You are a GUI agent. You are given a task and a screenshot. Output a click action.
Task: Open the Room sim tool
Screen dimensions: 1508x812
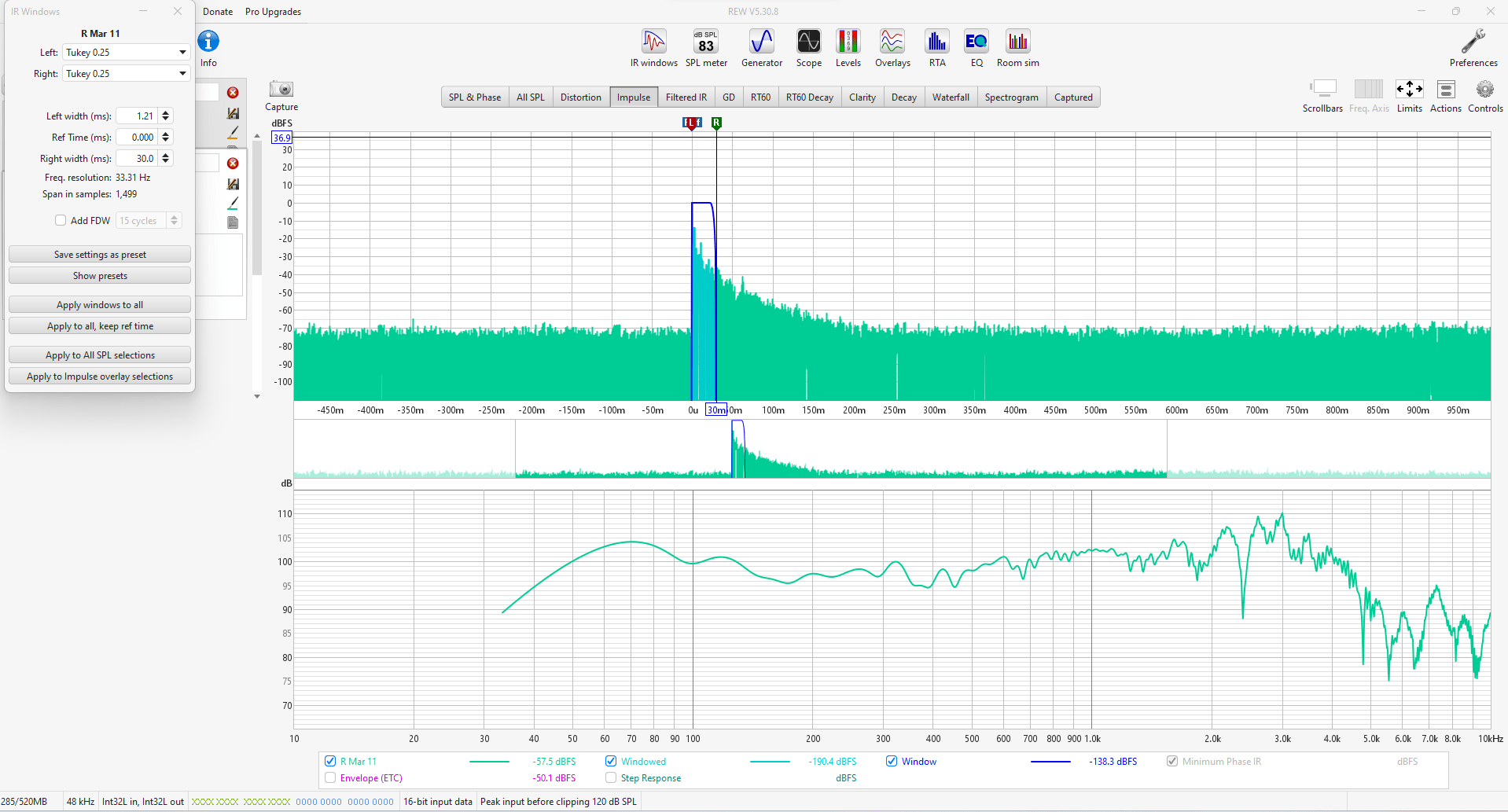[1018, 48]
